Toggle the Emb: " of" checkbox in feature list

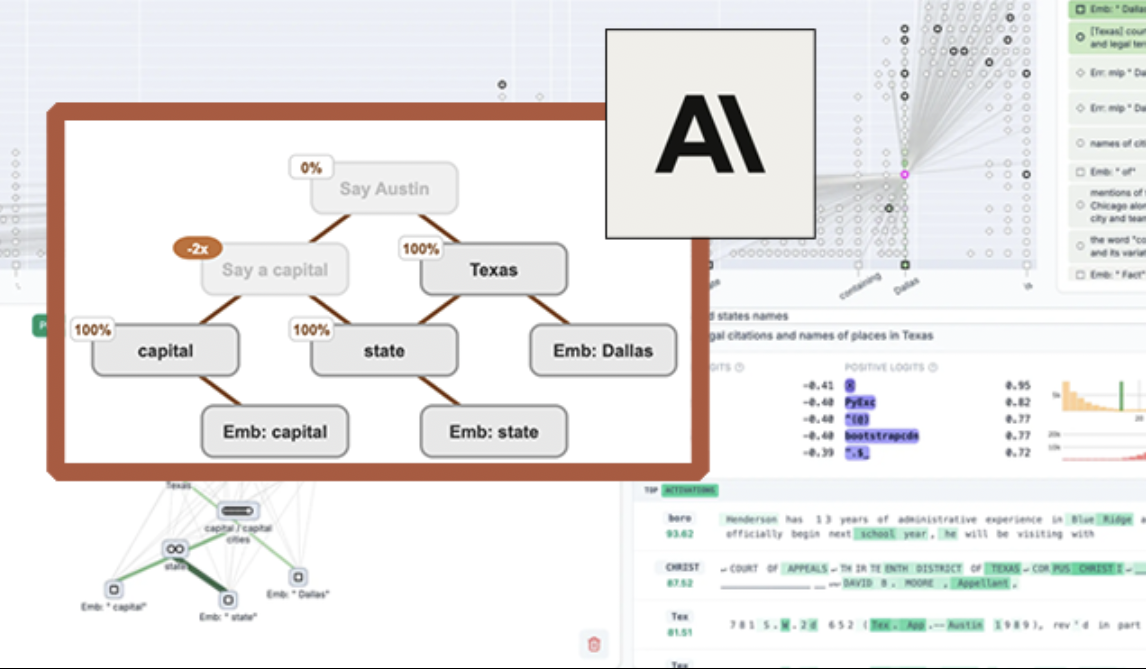point(1079,172)
